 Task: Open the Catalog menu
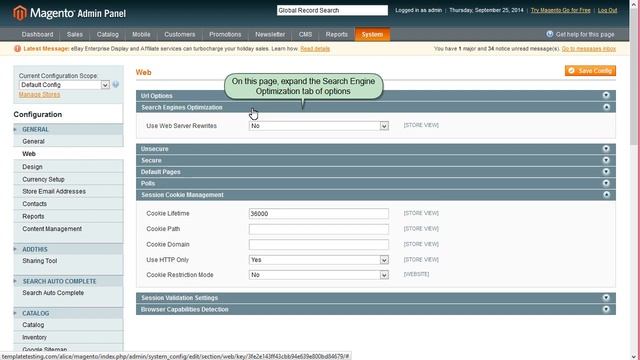(x=108, y=34)
